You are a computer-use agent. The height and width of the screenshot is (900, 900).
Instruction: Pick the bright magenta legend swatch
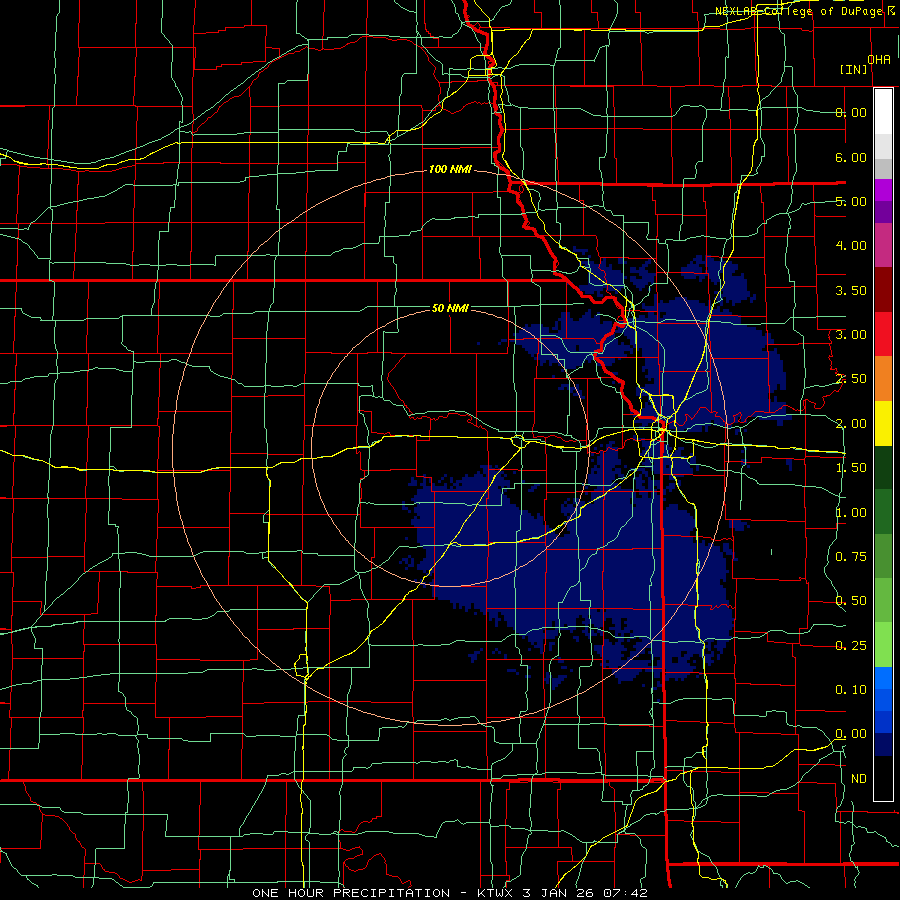pos(883,190)
